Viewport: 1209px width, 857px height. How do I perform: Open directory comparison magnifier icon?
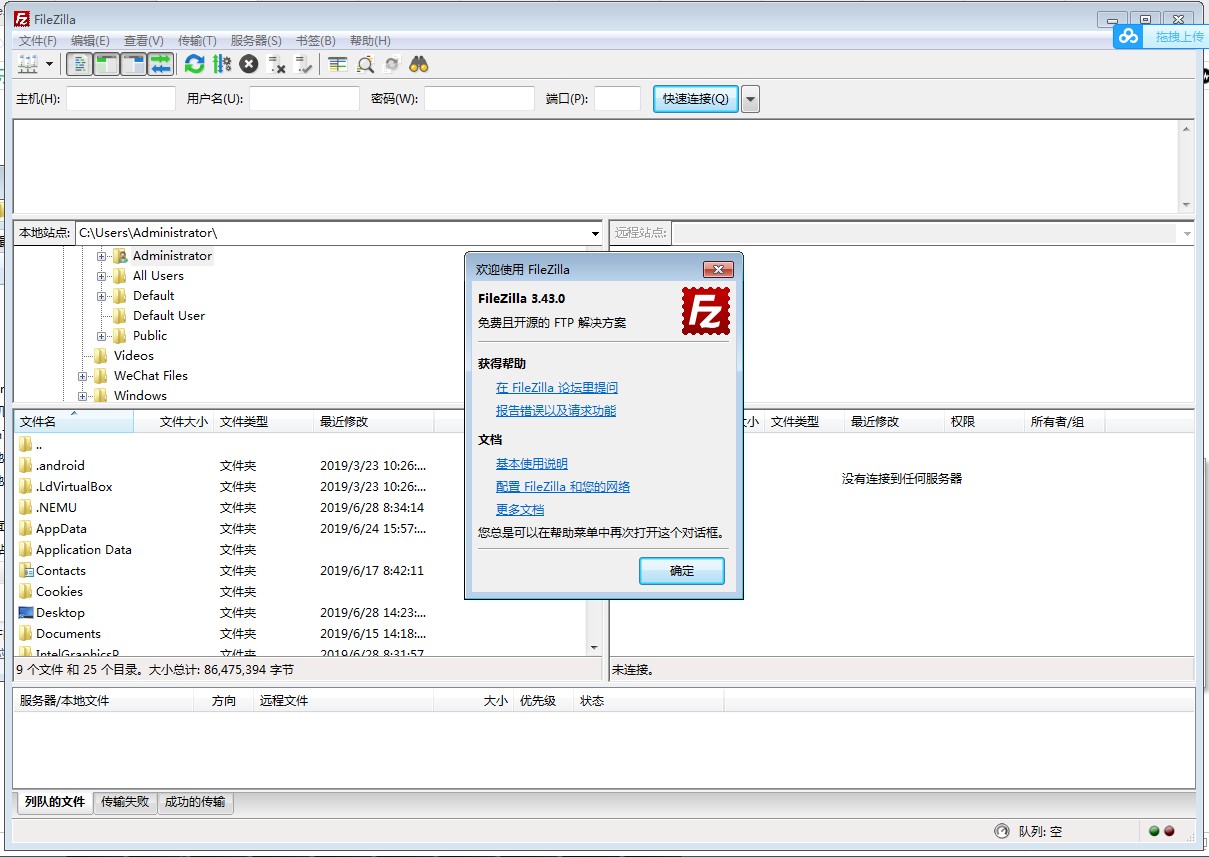[365, 65]
